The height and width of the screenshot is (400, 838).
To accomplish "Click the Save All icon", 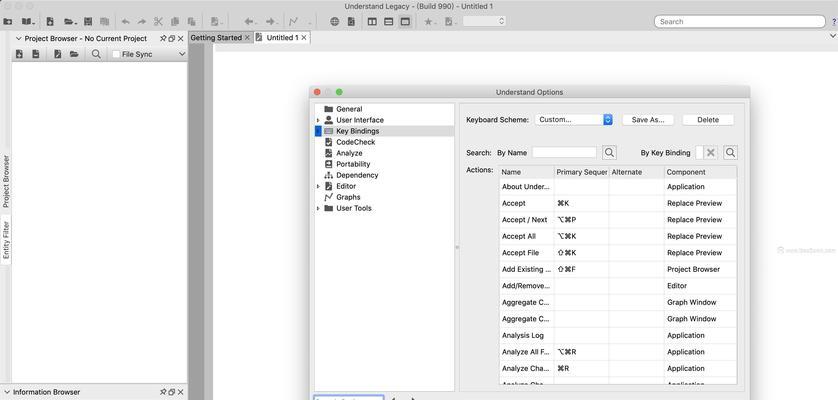I will tap(105, 22).
